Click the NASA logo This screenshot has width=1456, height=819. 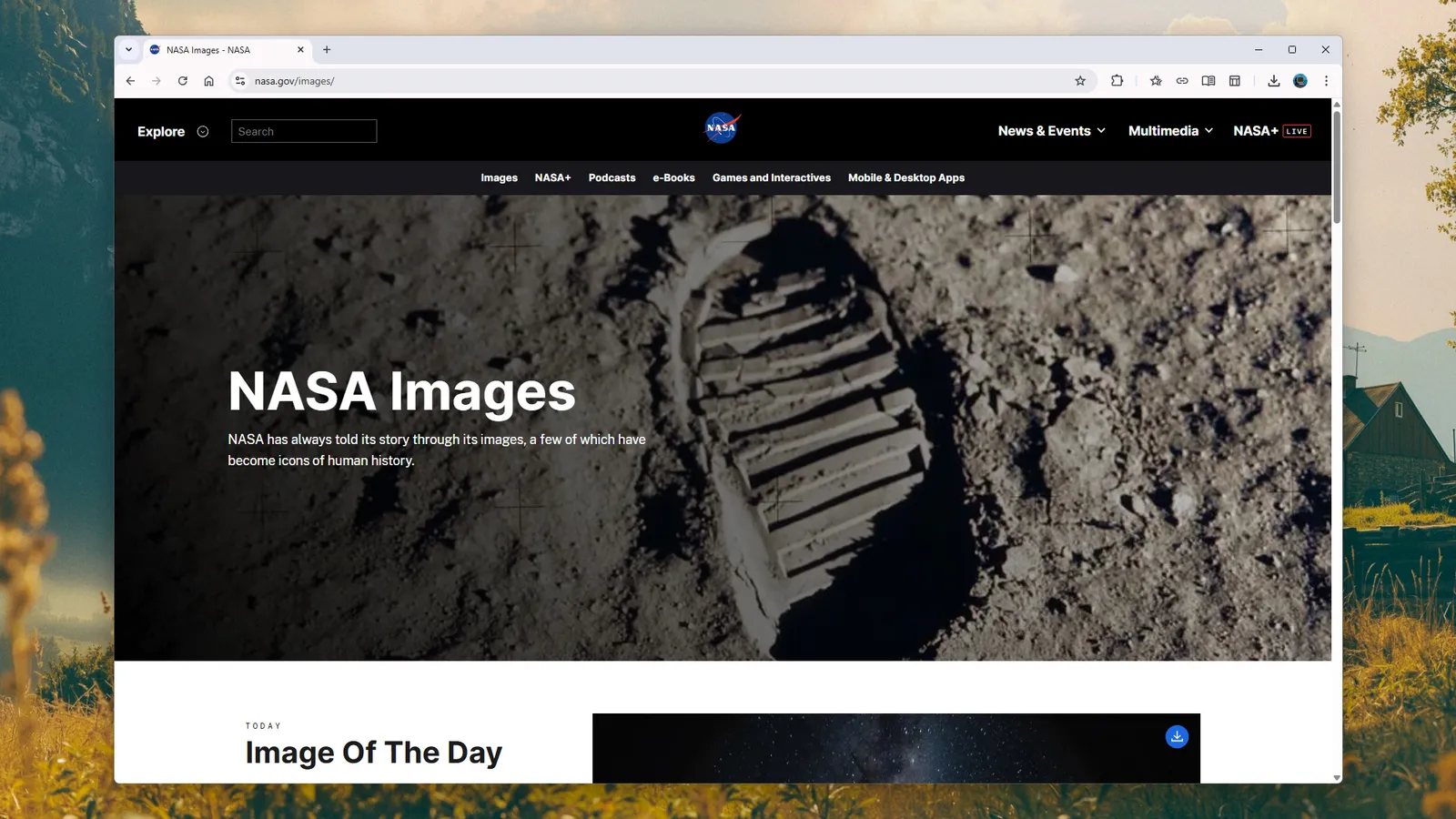tap(723, 128)
